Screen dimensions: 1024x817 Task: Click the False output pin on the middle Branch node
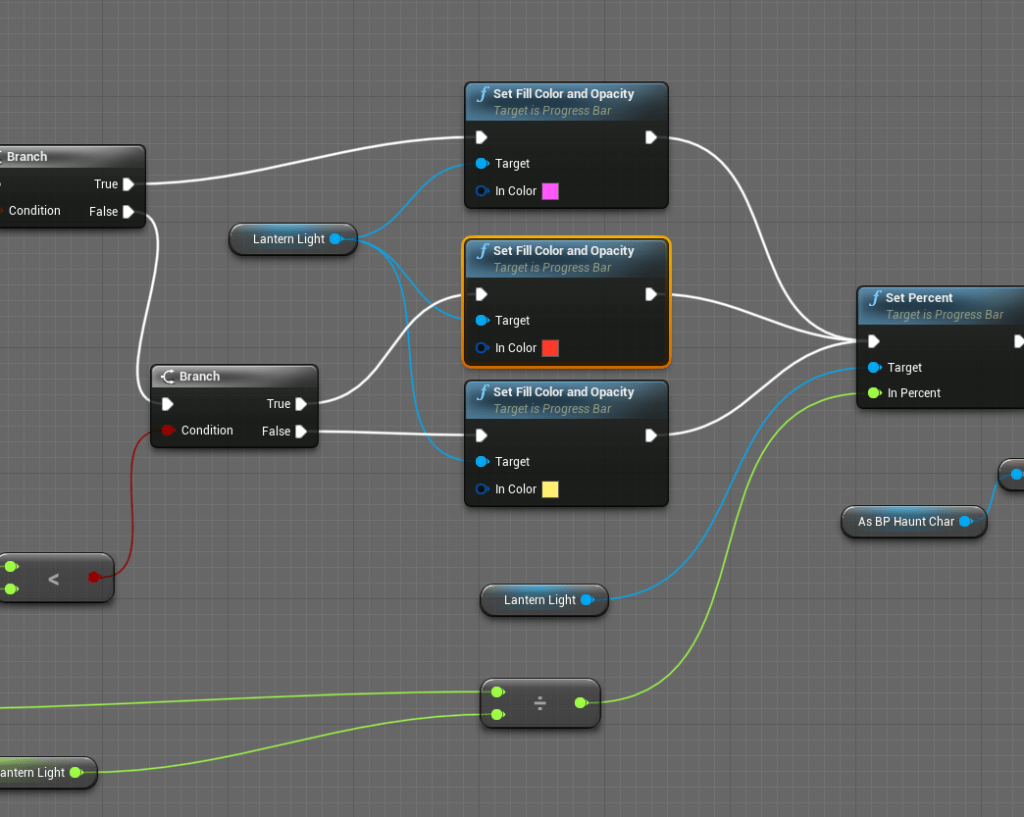tap(300, 432)
